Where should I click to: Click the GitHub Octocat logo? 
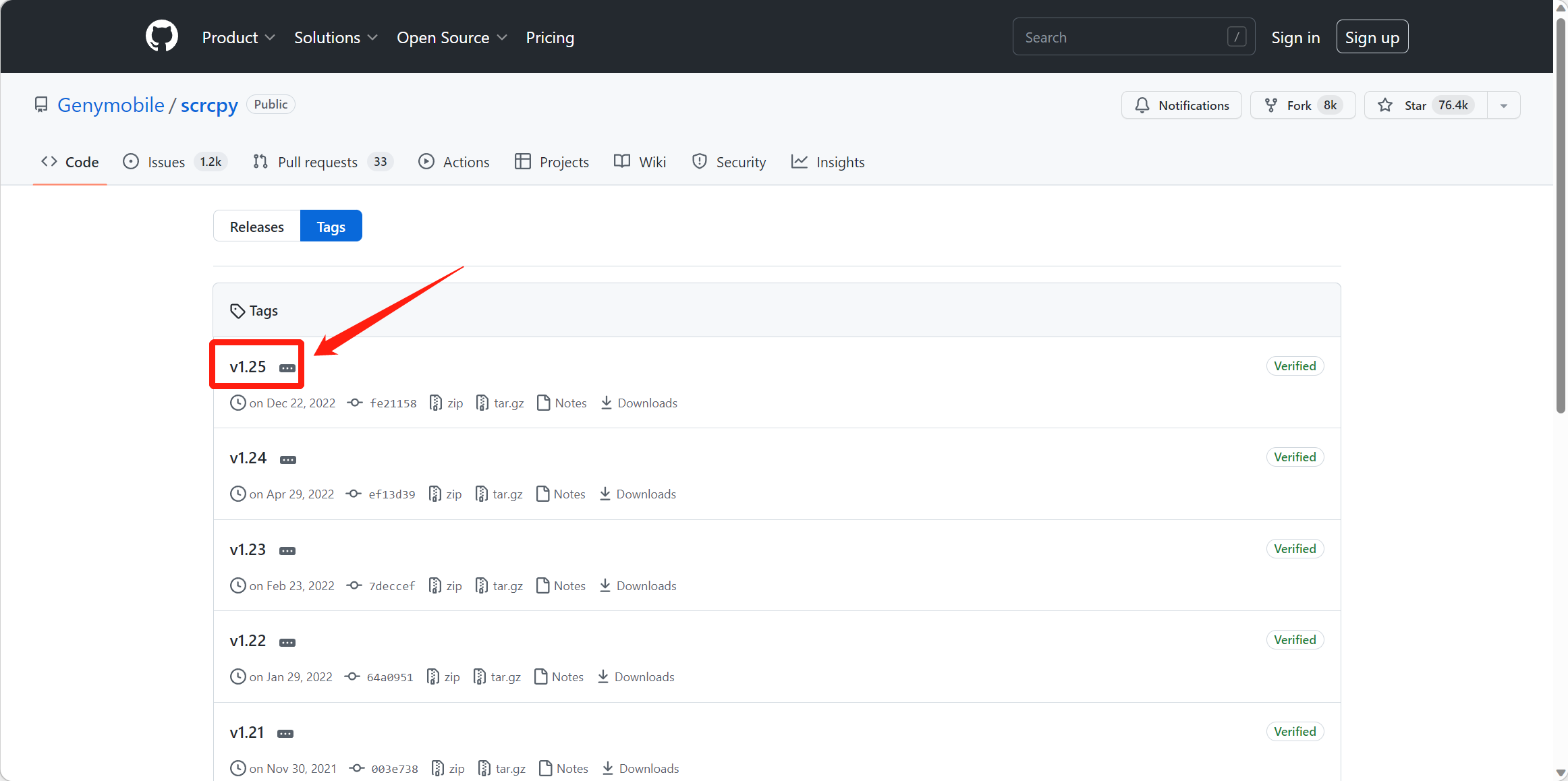coord(162,36)
